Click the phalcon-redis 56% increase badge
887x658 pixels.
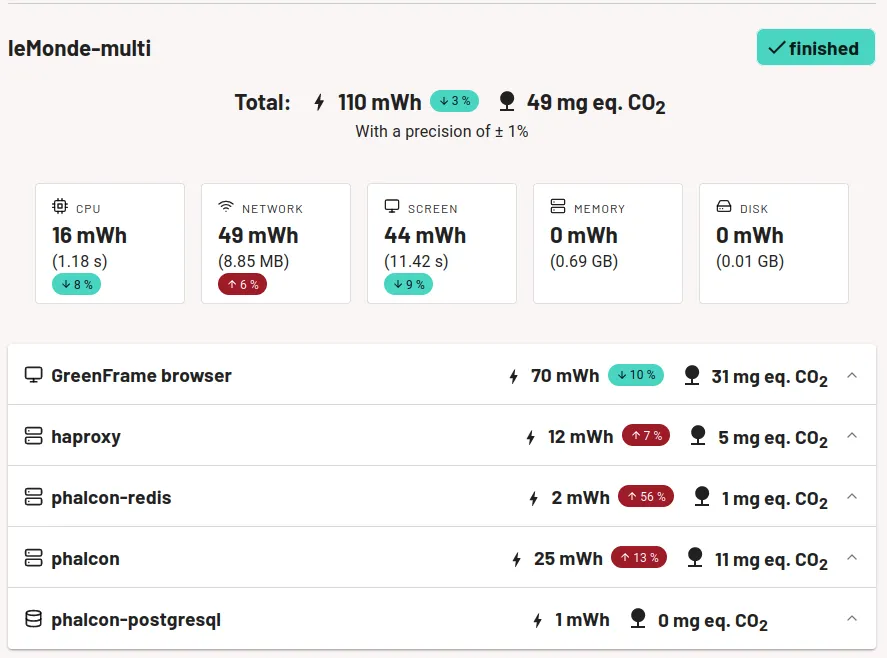(x=646, y=496)
